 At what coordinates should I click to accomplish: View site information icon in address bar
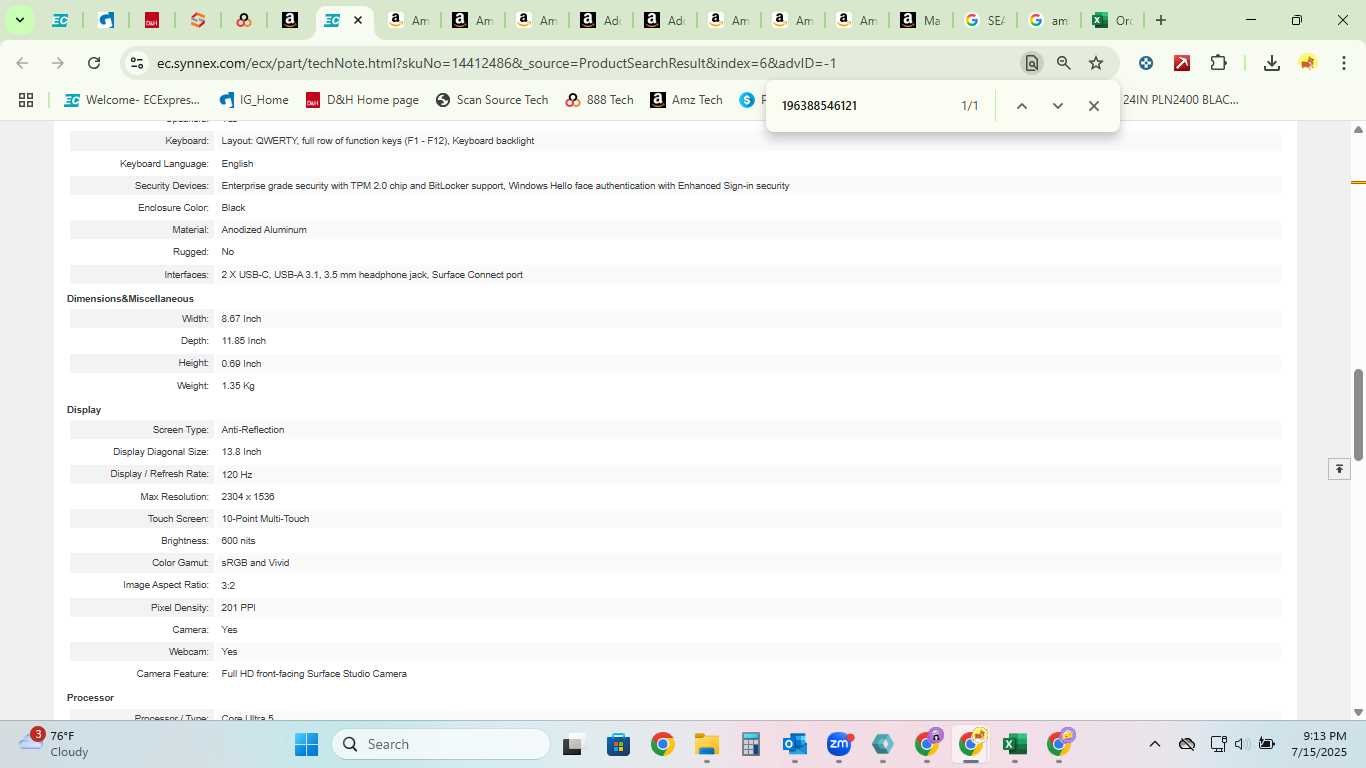pos(137,63)
